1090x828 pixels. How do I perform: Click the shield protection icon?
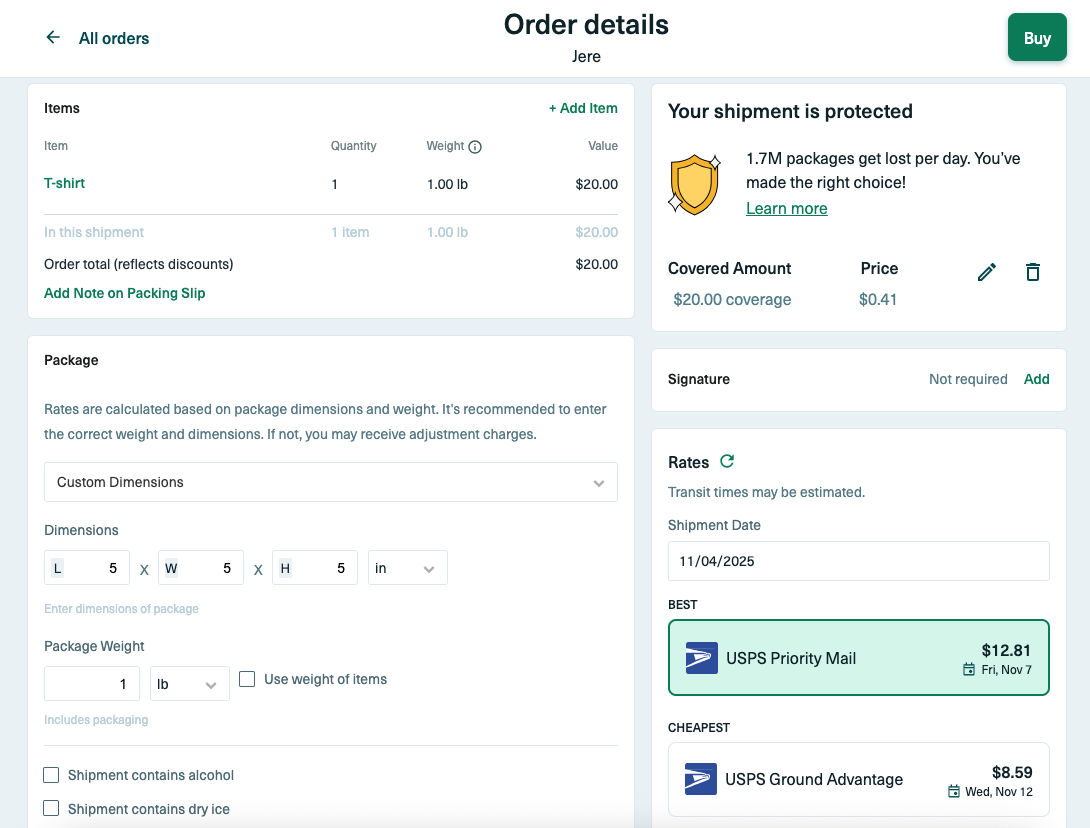tap(694, 184)
